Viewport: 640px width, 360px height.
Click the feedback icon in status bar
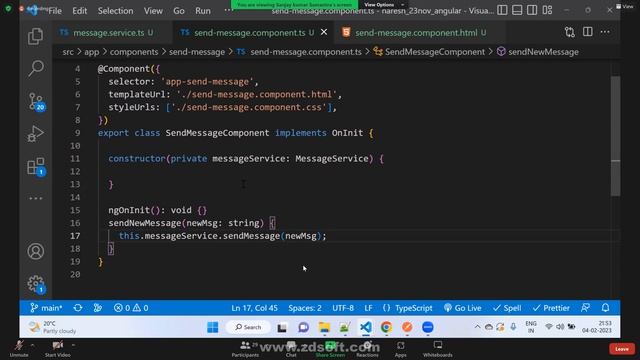(x=585, y=308)
